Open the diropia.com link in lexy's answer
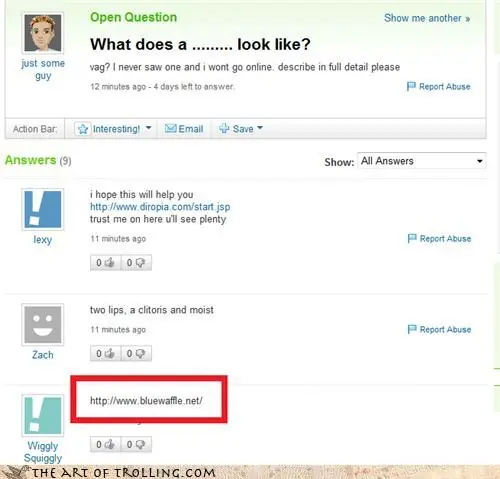The image size is (500, 479). pos(160,207)
